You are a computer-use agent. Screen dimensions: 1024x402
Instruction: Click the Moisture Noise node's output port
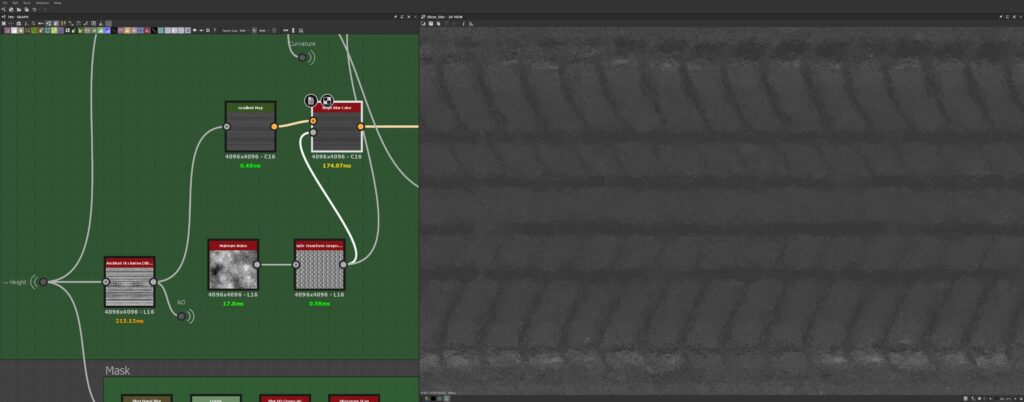[x=257, y=264]
